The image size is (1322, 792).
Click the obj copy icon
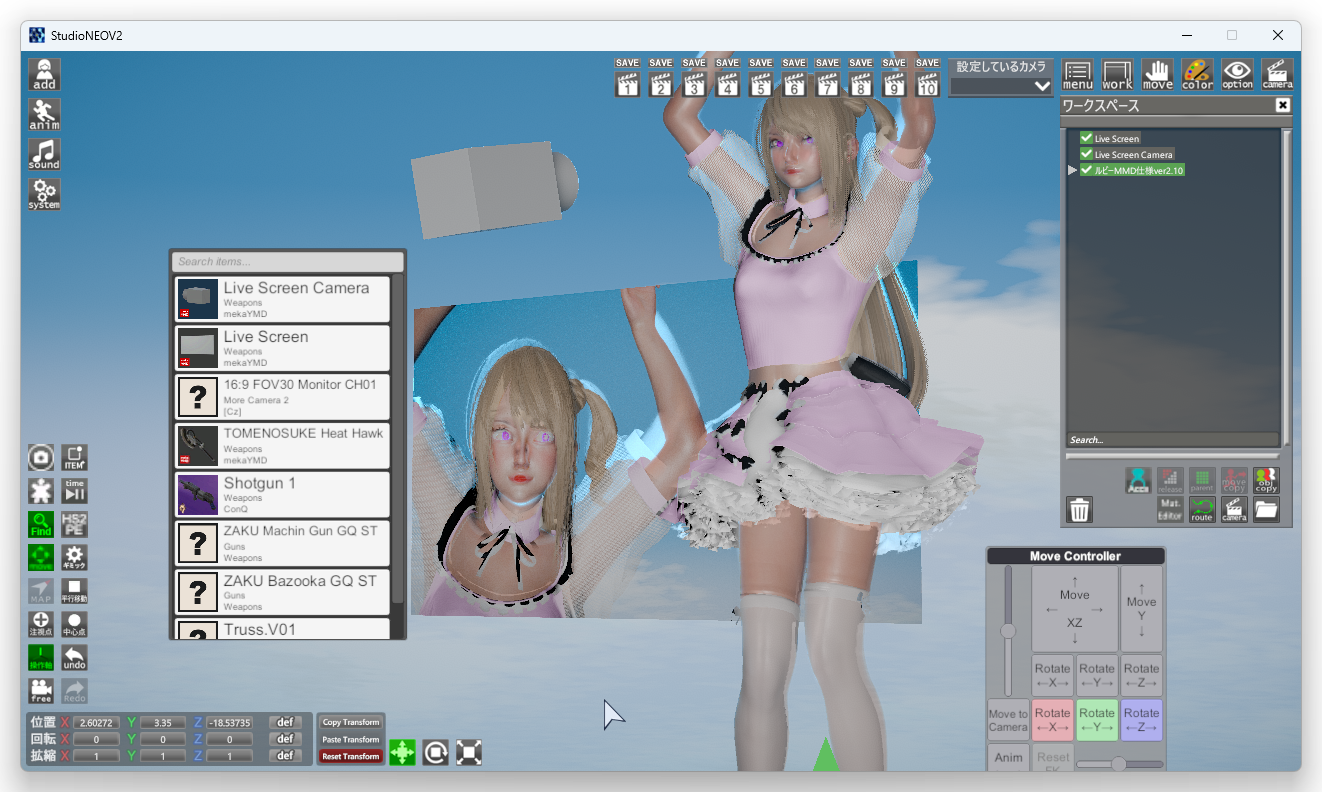tap(1266, 481)
